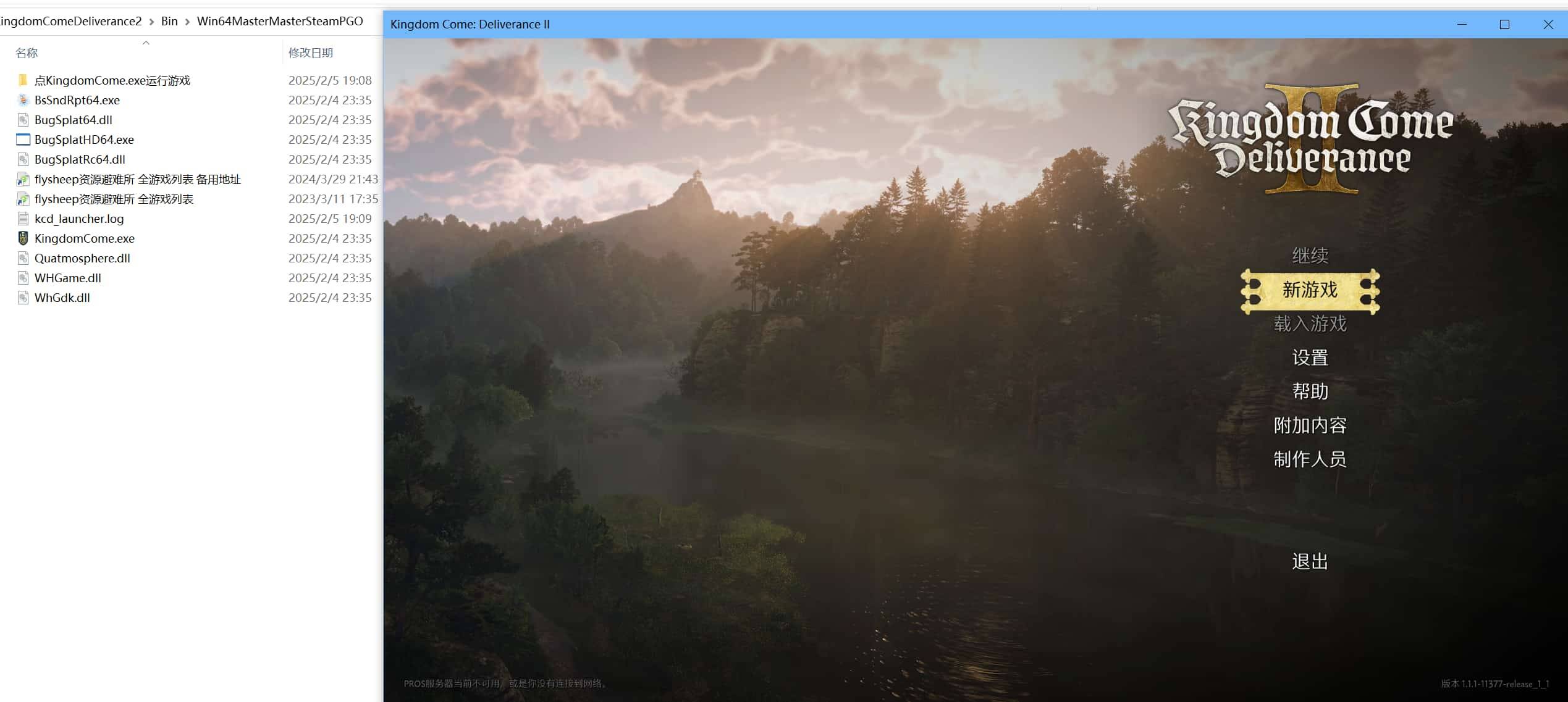The image size is (1568, 702).
Task: Click the kcd_launcher.log text file icon
Action: (23, 219)
